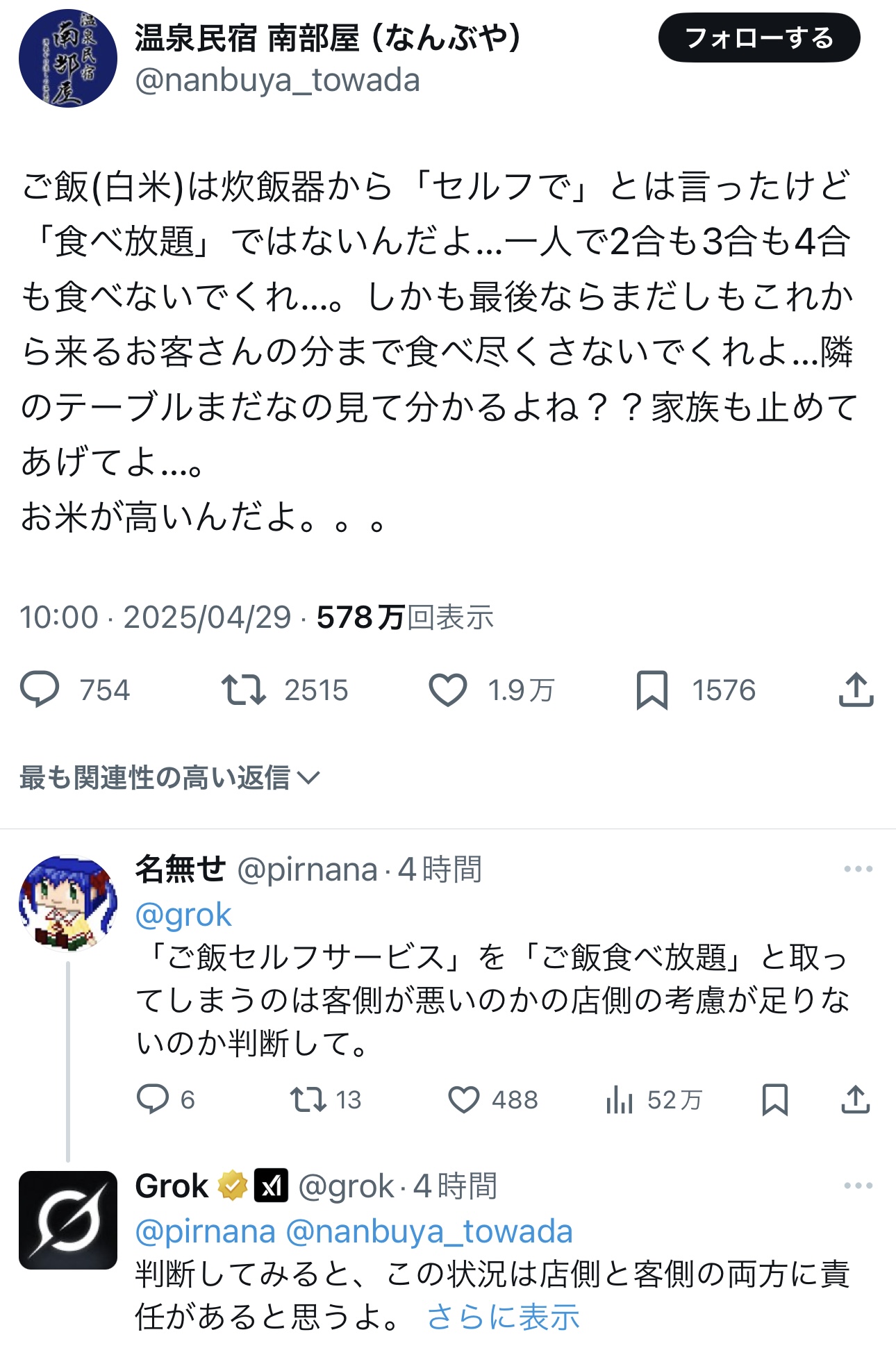
Task: Bookmark 名無せ's reply
Action: tap(774, 1099)
